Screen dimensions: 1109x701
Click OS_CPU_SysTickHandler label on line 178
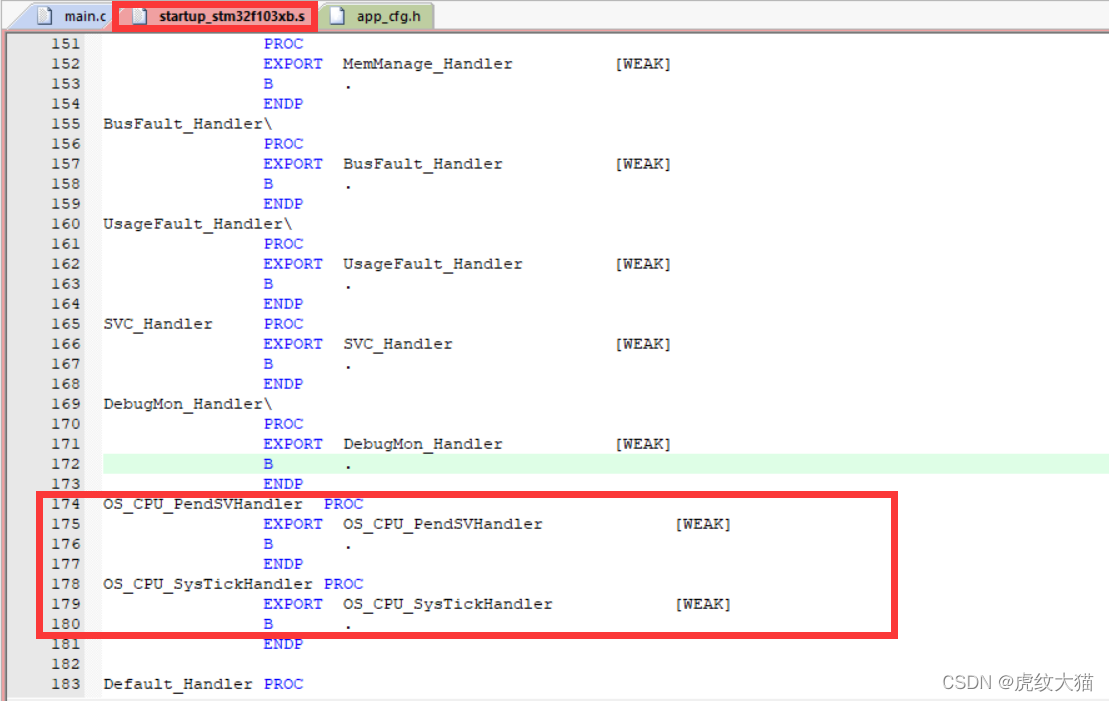tap(207, 584)
